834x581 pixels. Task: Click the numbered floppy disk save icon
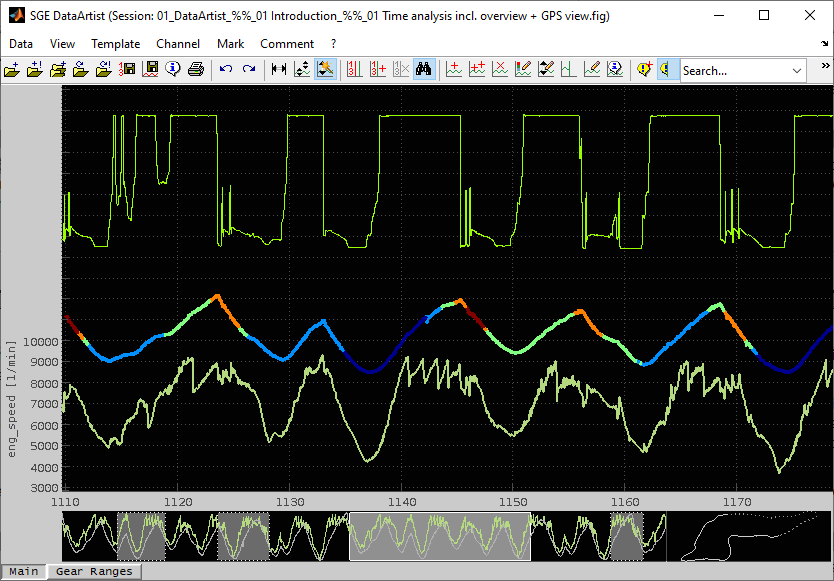click(x=127, y=69)
